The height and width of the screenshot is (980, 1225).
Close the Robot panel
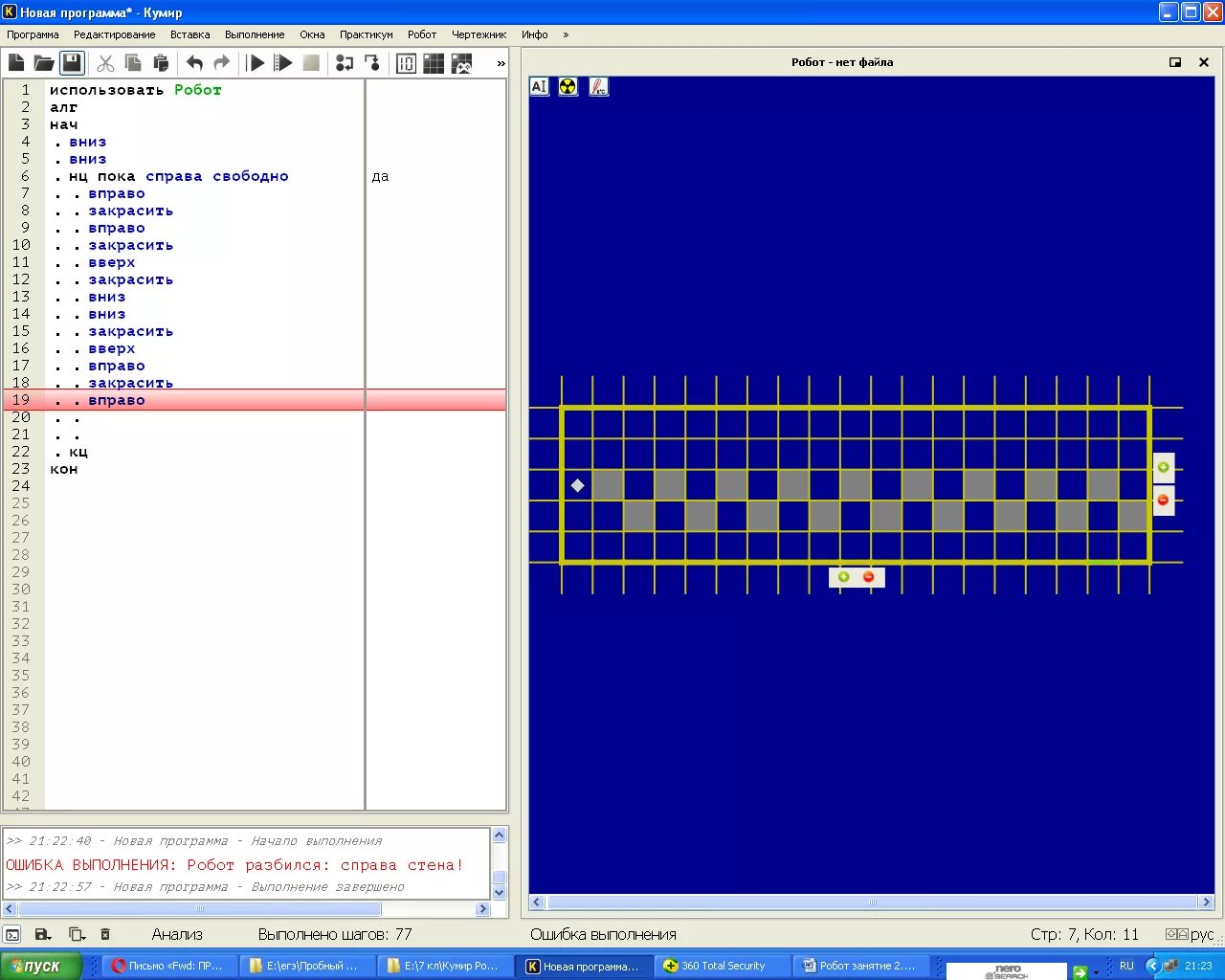point(1204,62)
